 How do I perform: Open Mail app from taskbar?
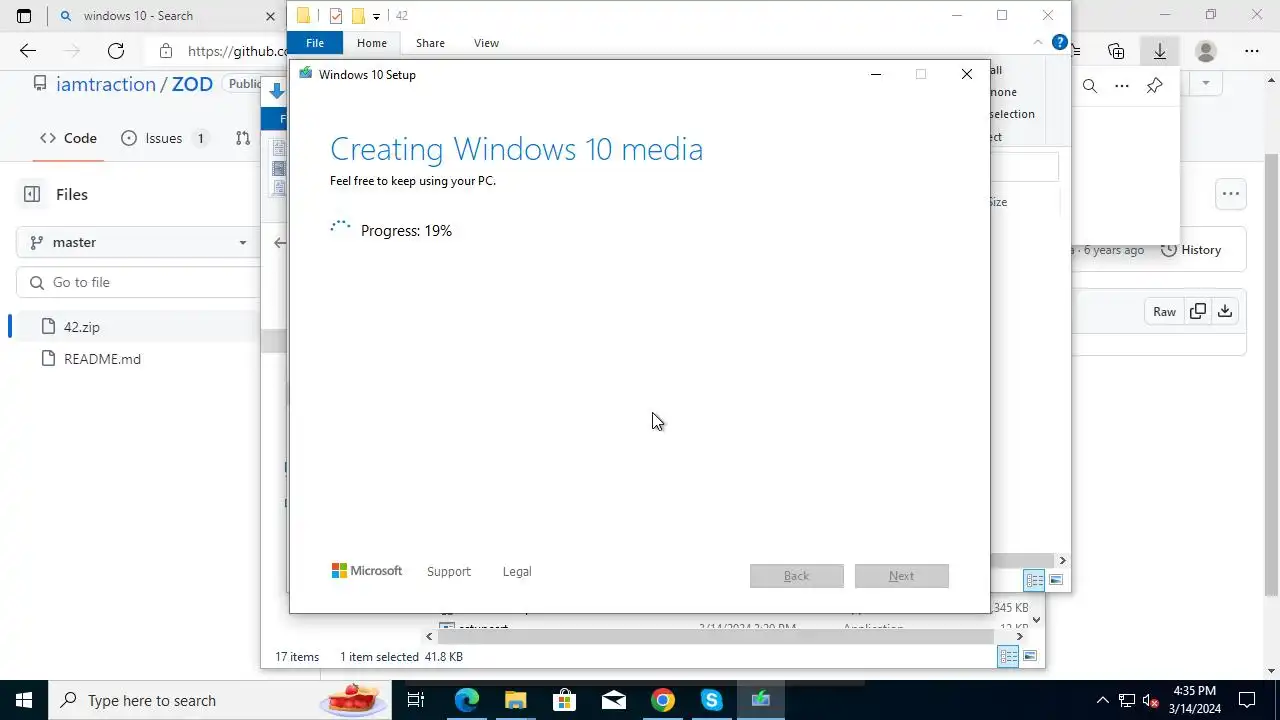point(613,700)
